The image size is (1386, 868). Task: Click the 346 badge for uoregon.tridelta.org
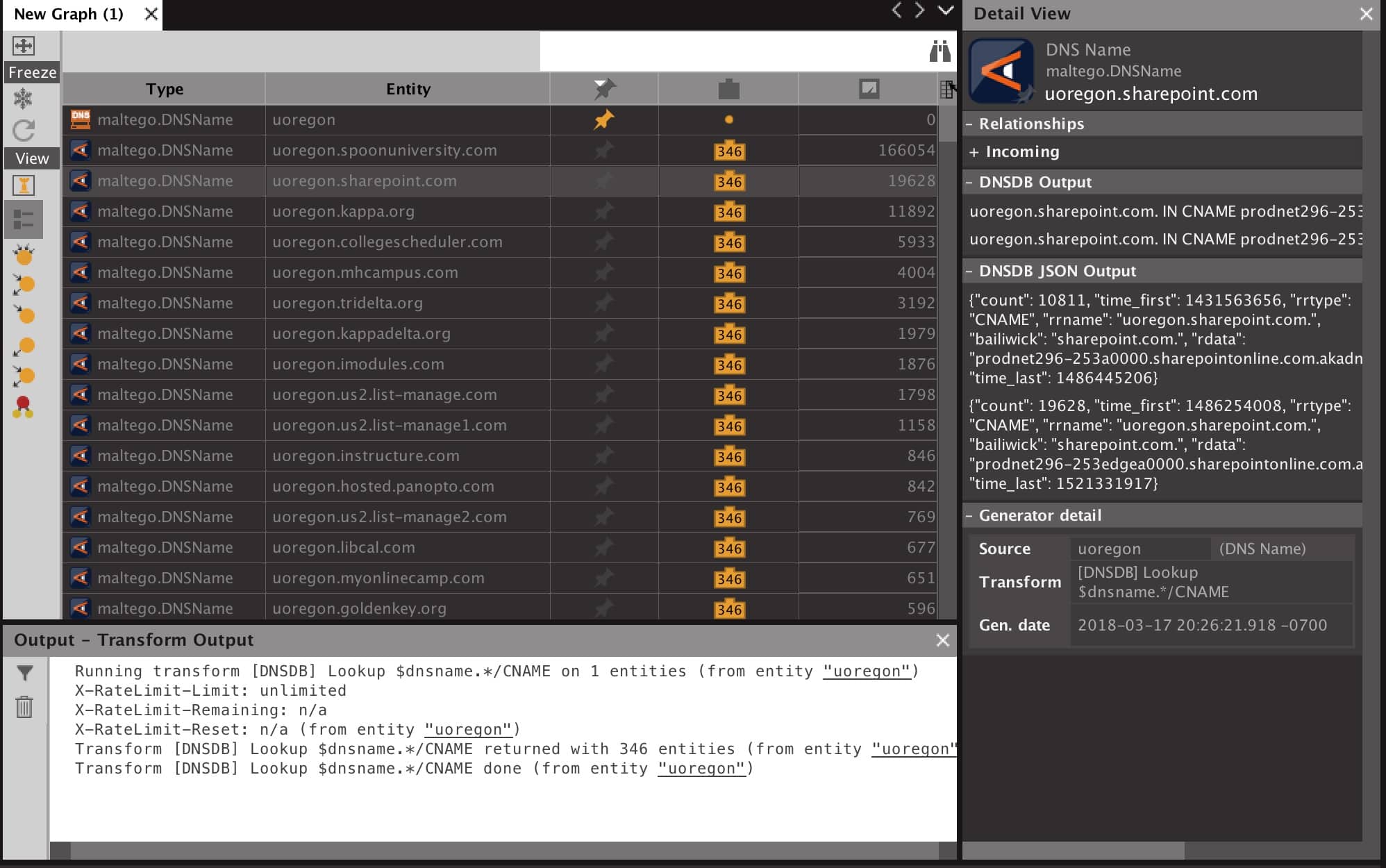[729, 304]
